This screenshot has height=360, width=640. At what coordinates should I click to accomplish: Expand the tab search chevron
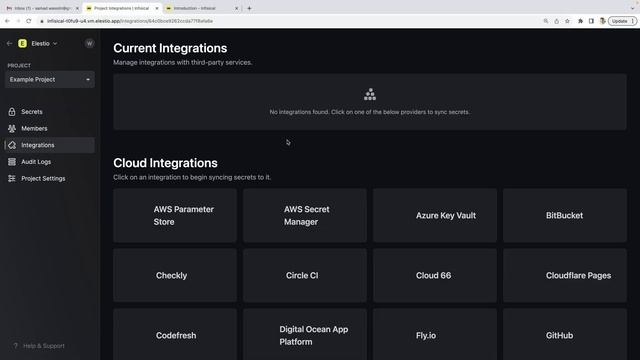632,8
